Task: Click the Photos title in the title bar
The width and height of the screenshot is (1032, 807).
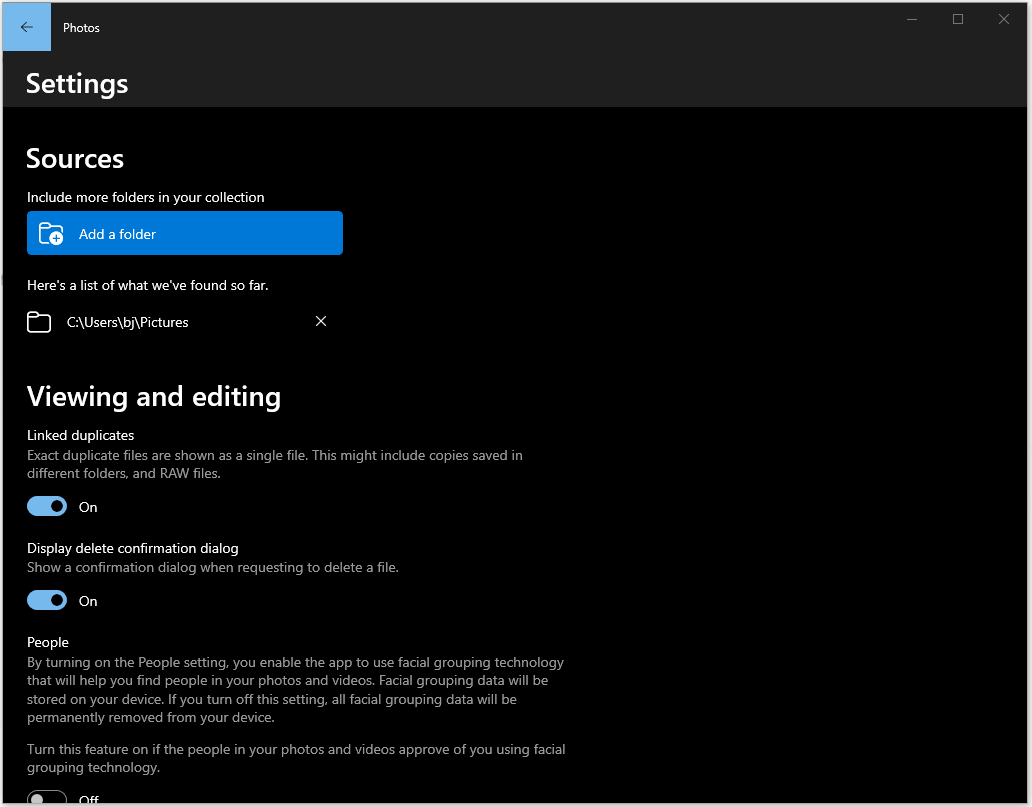Action: (x=81, y=28)
